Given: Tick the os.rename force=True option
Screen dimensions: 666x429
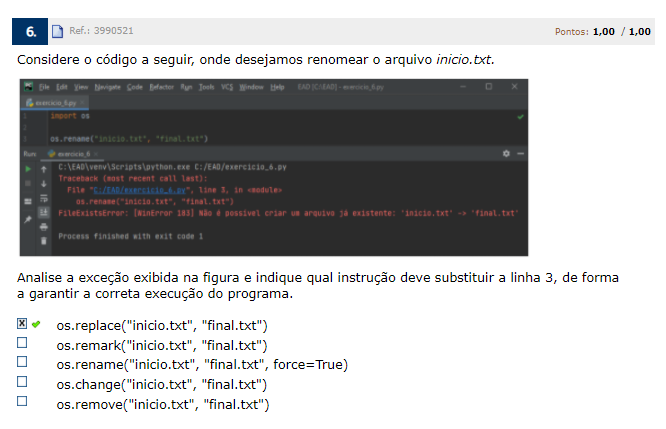Looking at the screenshot, I should tap(22, 364).
